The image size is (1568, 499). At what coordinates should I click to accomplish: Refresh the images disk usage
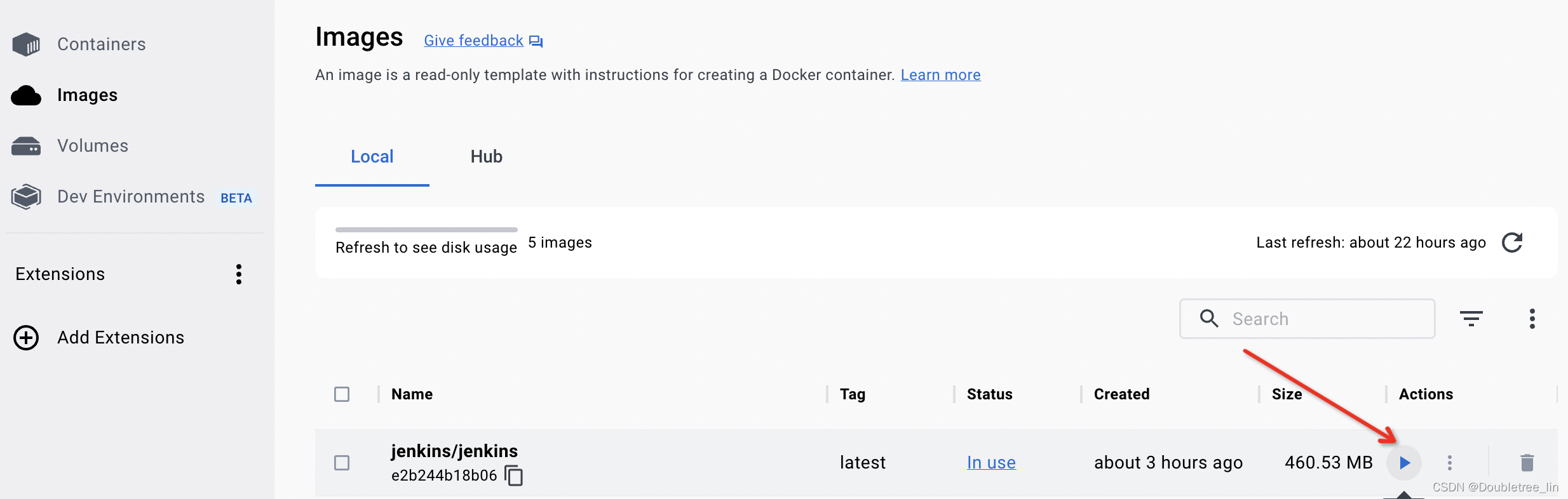point(1512,243)
